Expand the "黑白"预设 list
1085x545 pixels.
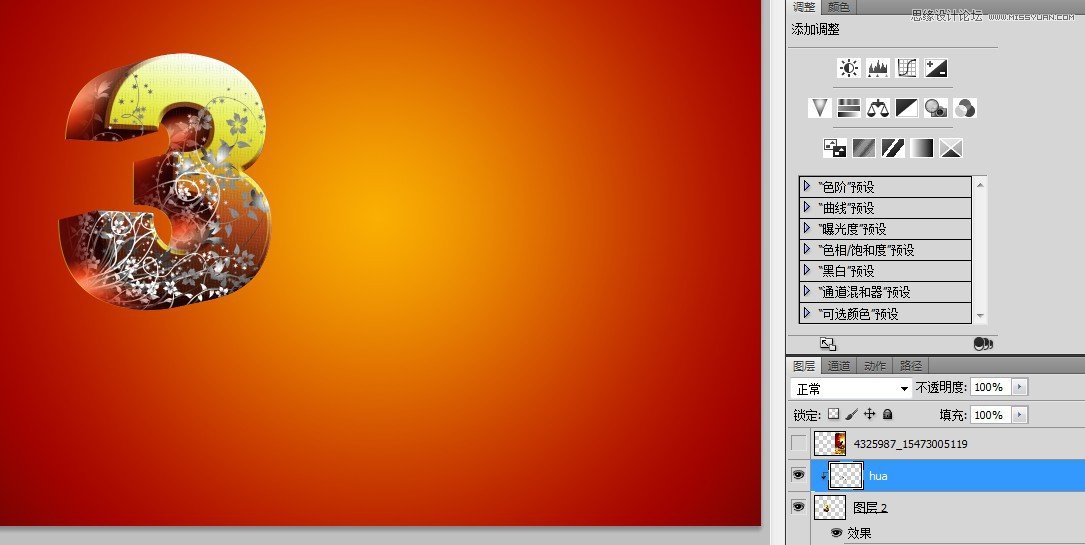(x=807, y=270)
